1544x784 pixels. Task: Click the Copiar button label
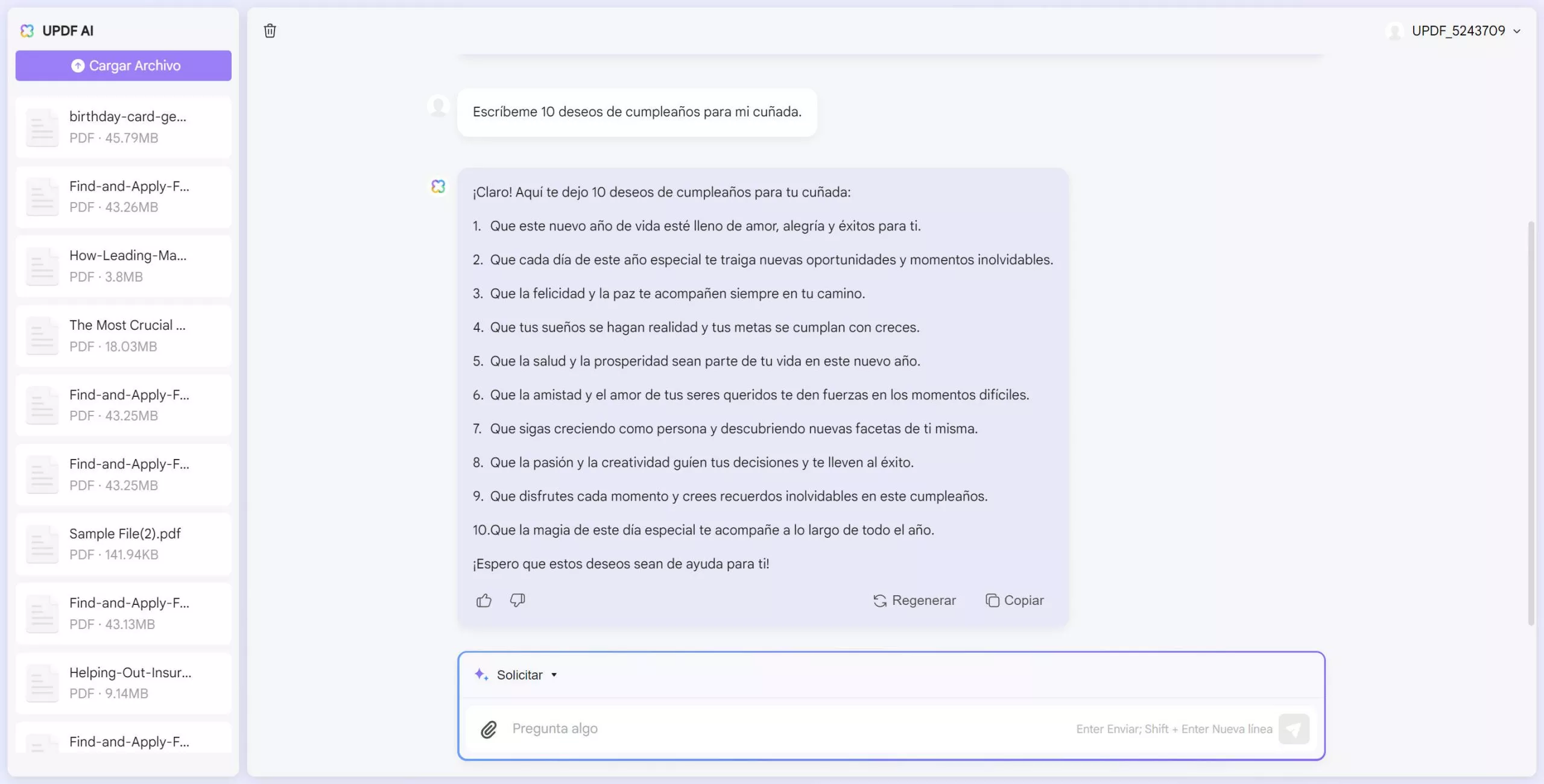click(x=1024, y=601)
